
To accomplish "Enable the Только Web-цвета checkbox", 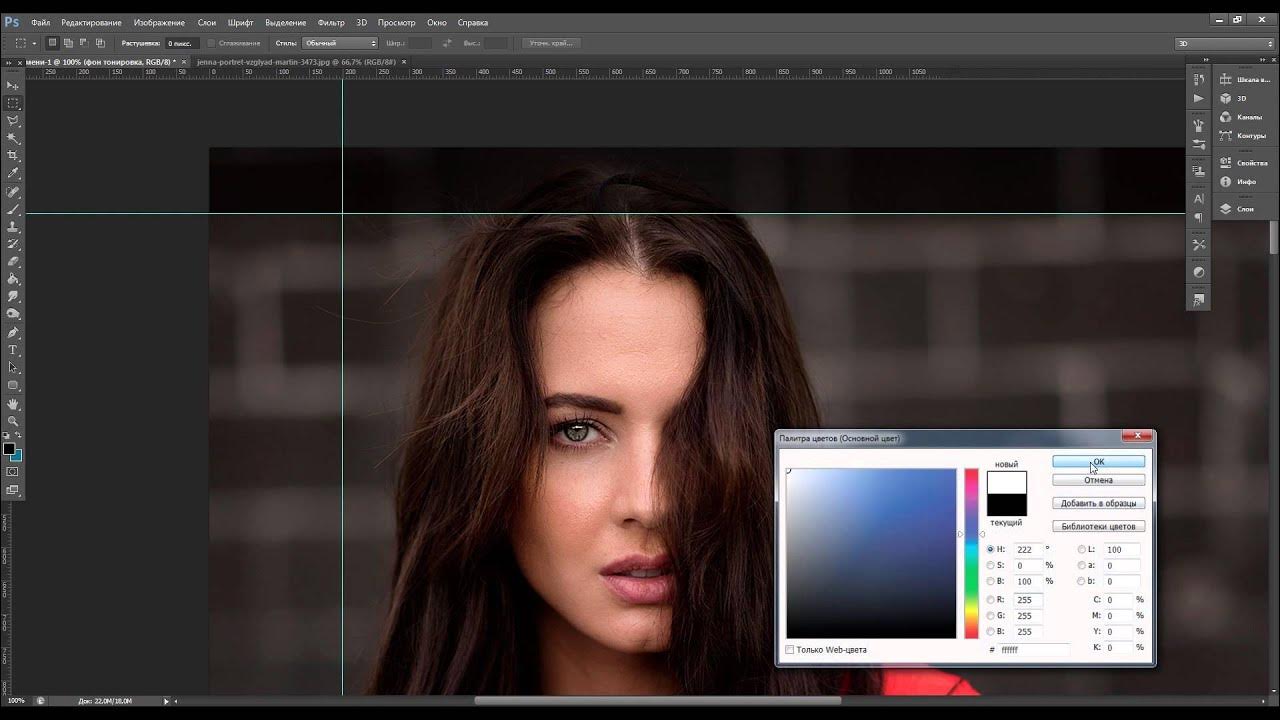I will pyautogui.click(x=790, y=650).
